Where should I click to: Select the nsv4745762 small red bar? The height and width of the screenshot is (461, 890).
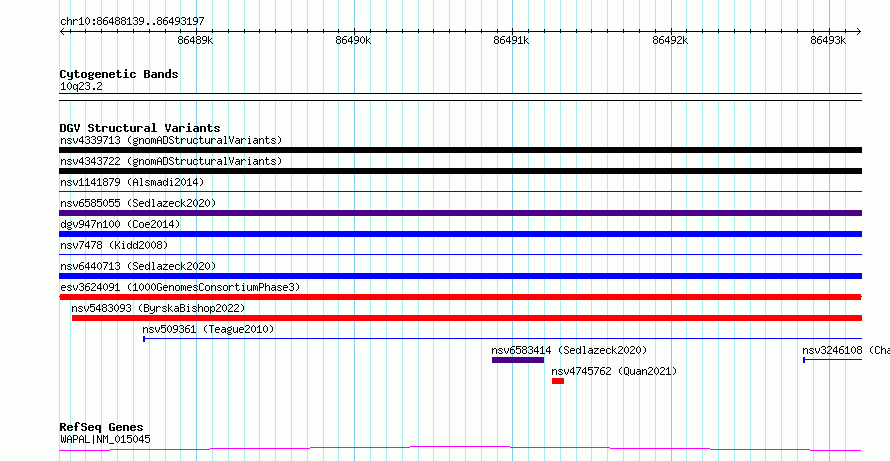558,381
